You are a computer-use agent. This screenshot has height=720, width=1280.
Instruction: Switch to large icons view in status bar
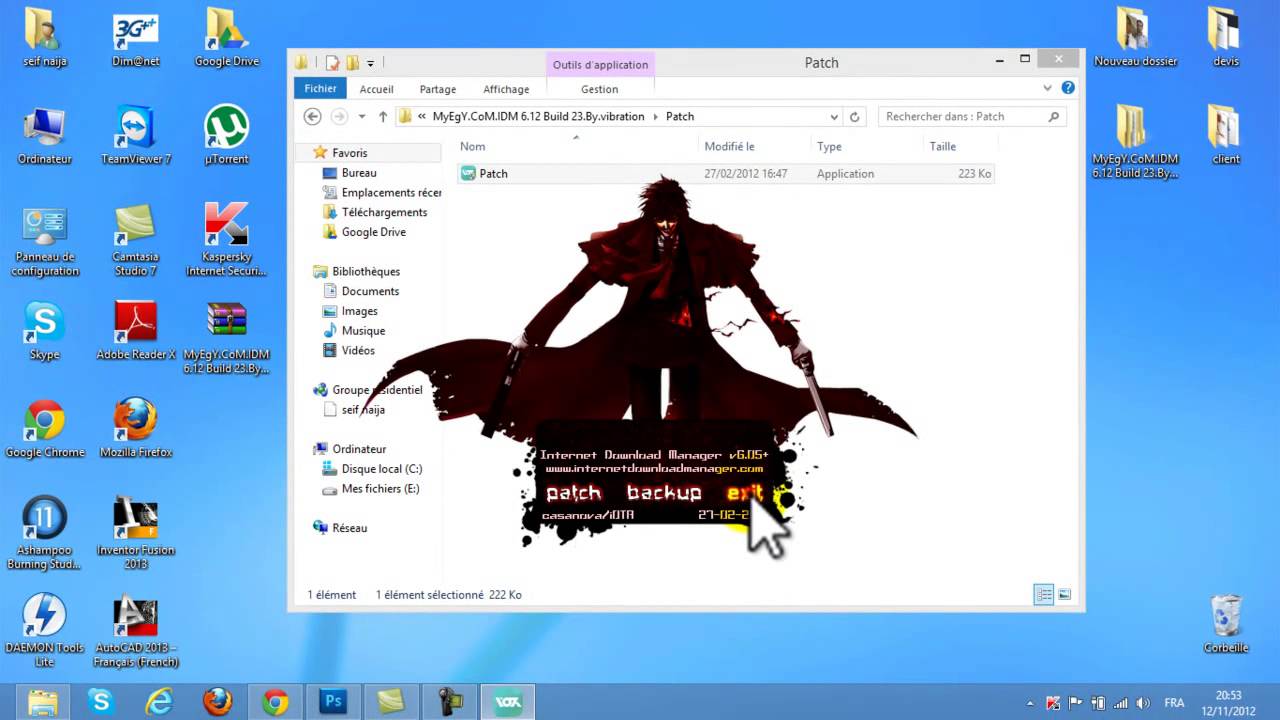[1064, 594]
